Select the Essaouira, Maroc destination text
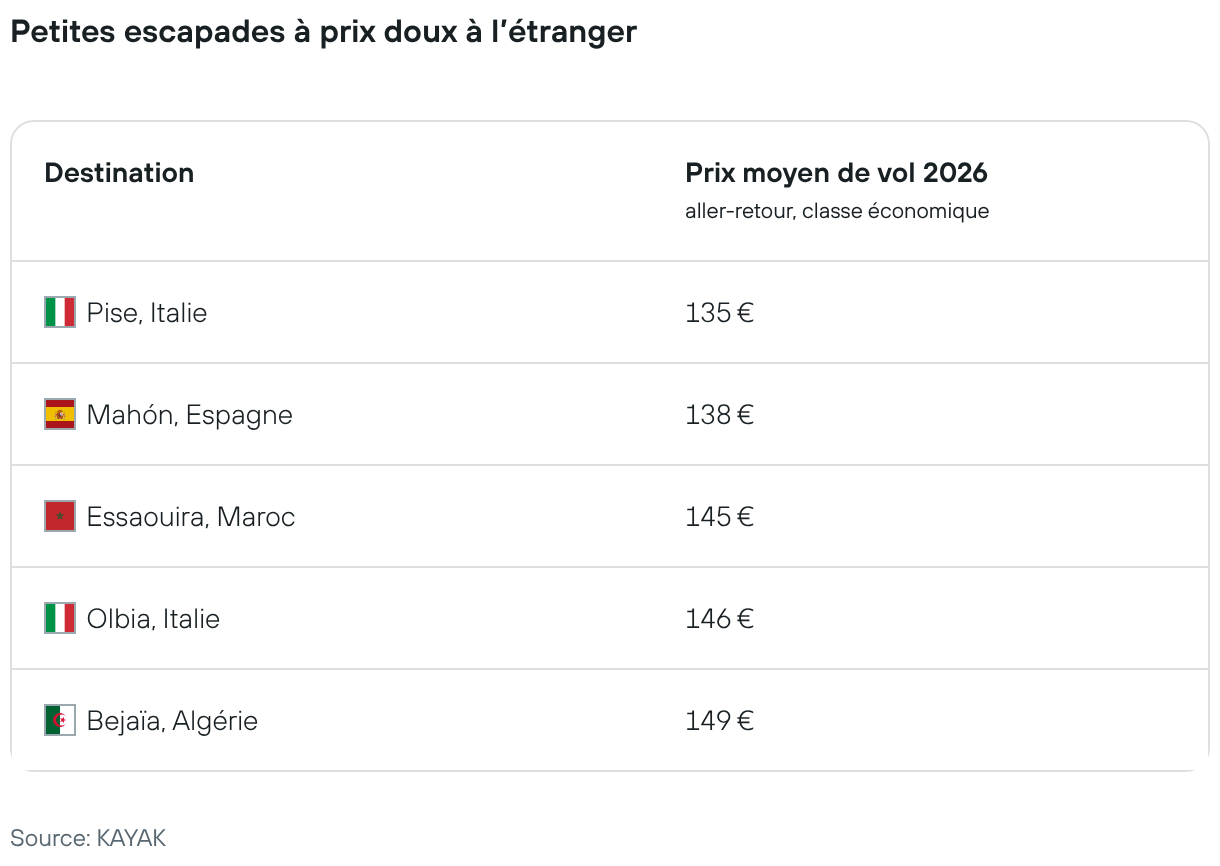 pyautogui.click(x=191, y=517)
